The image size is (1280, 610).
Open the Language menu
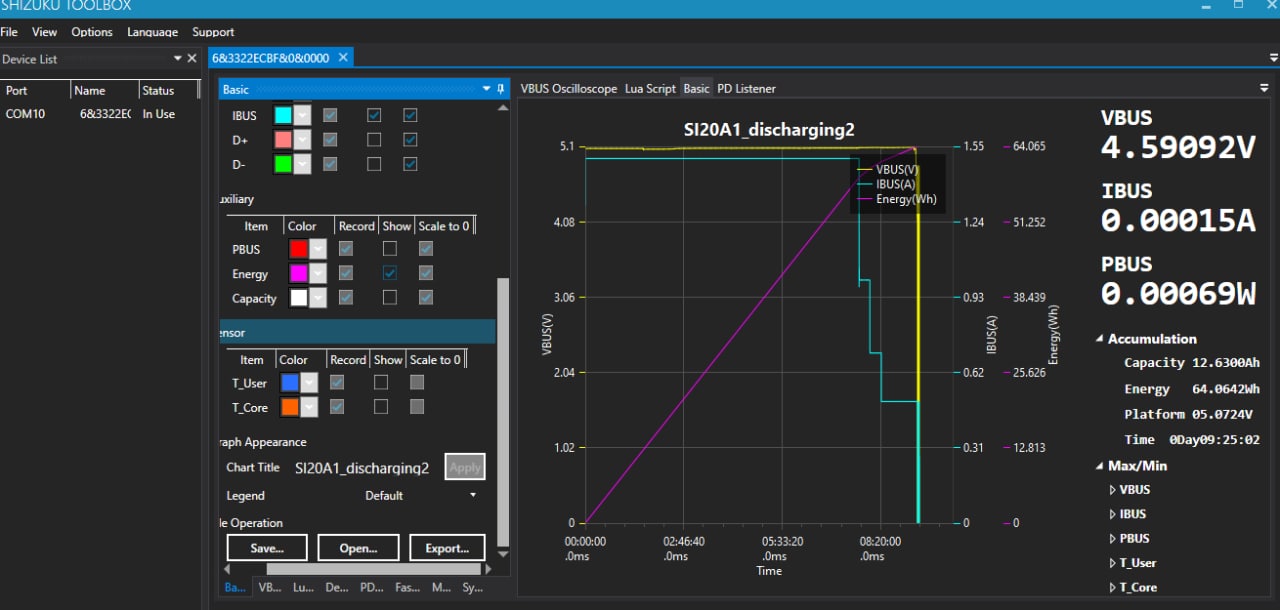point(153,32)
